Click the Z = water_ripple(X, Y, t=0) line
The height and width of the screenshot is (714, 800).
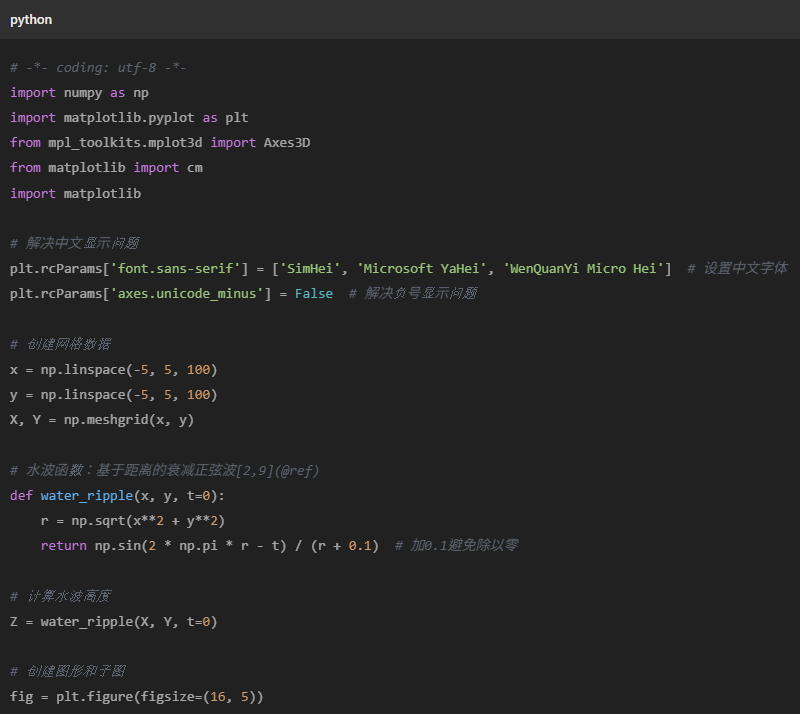tap(113, 621)
